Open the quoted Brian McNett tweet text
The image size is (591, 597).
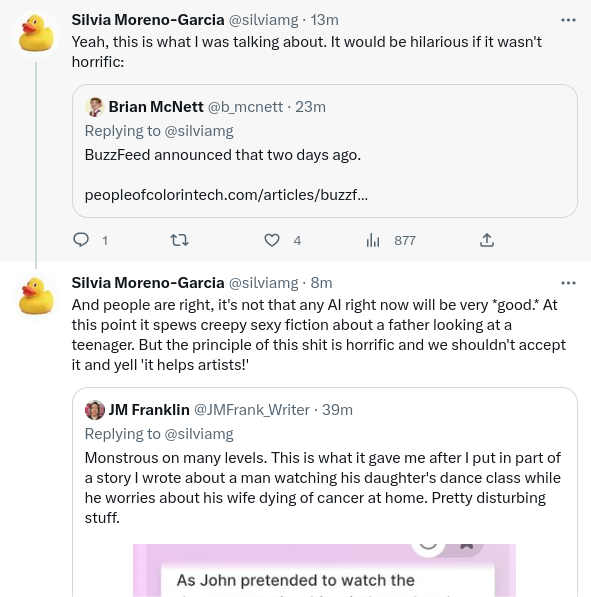click(223, 155)
